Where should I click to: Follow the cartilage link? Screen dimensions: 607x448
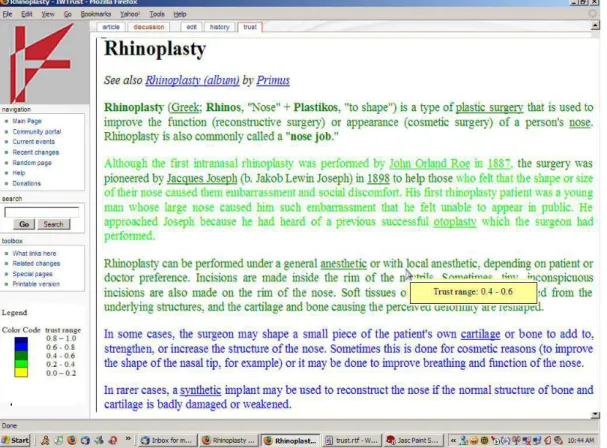480,334
